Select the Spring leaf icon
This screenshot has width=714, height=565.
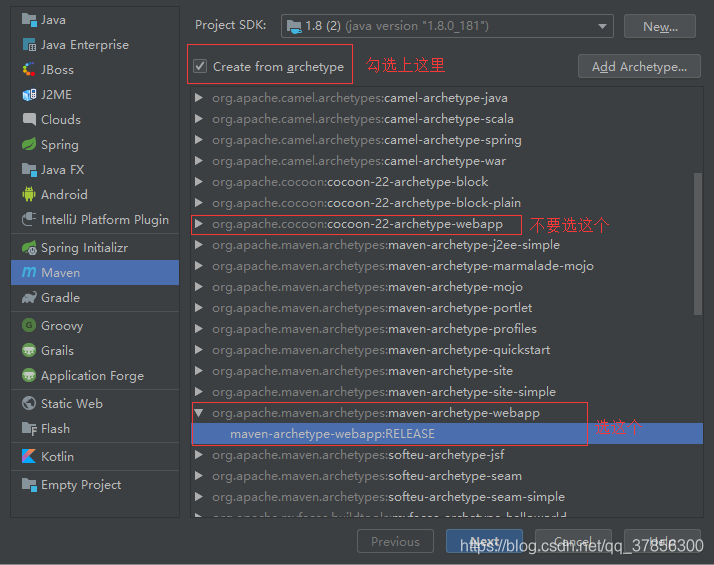[29, 145]
